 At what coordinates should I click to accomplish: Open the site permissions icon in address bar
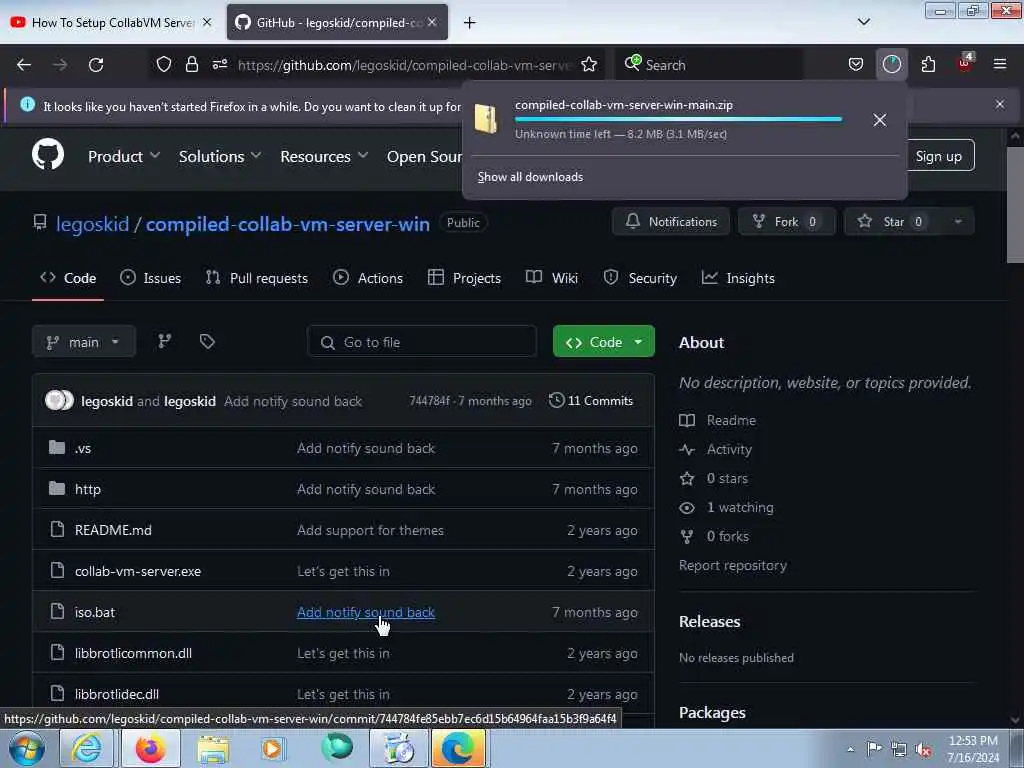(x=220, y=64)
